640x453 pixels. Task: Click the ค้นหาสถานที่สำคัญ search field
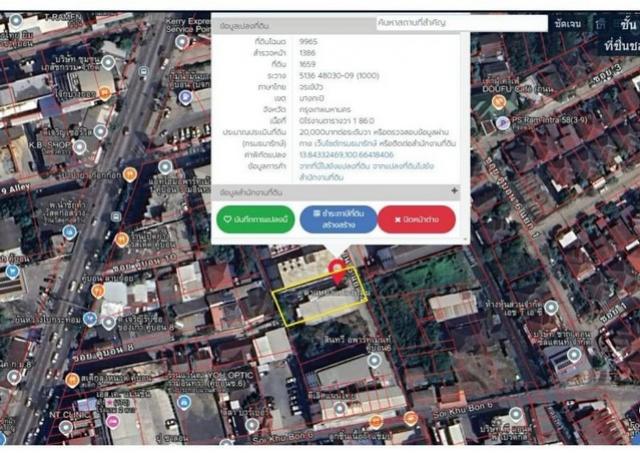click(x=462, y=23)
